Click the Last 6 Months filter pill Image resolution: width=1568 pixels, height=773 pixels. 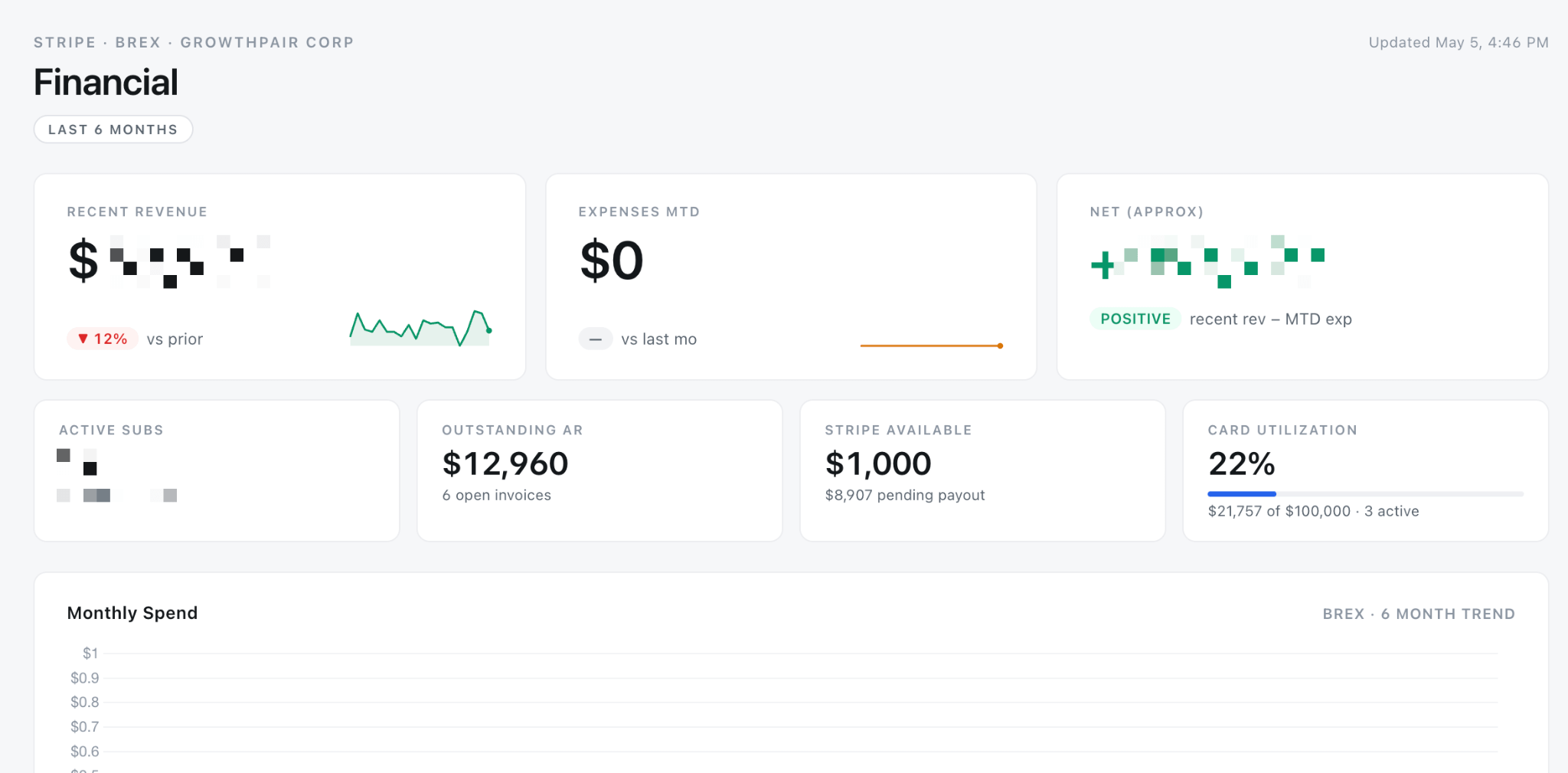click(x=113, y=129)
